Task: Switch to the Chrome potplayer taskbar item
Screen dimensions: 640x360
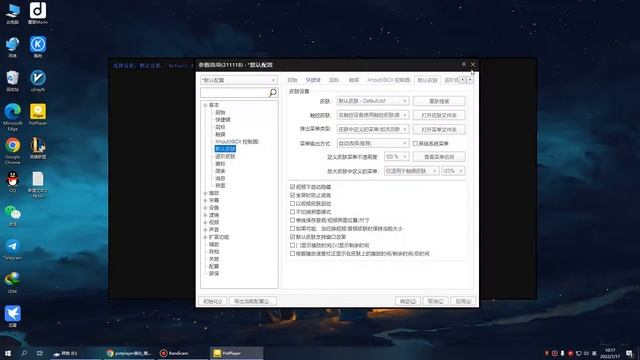Action: click(x=129, y=353)
